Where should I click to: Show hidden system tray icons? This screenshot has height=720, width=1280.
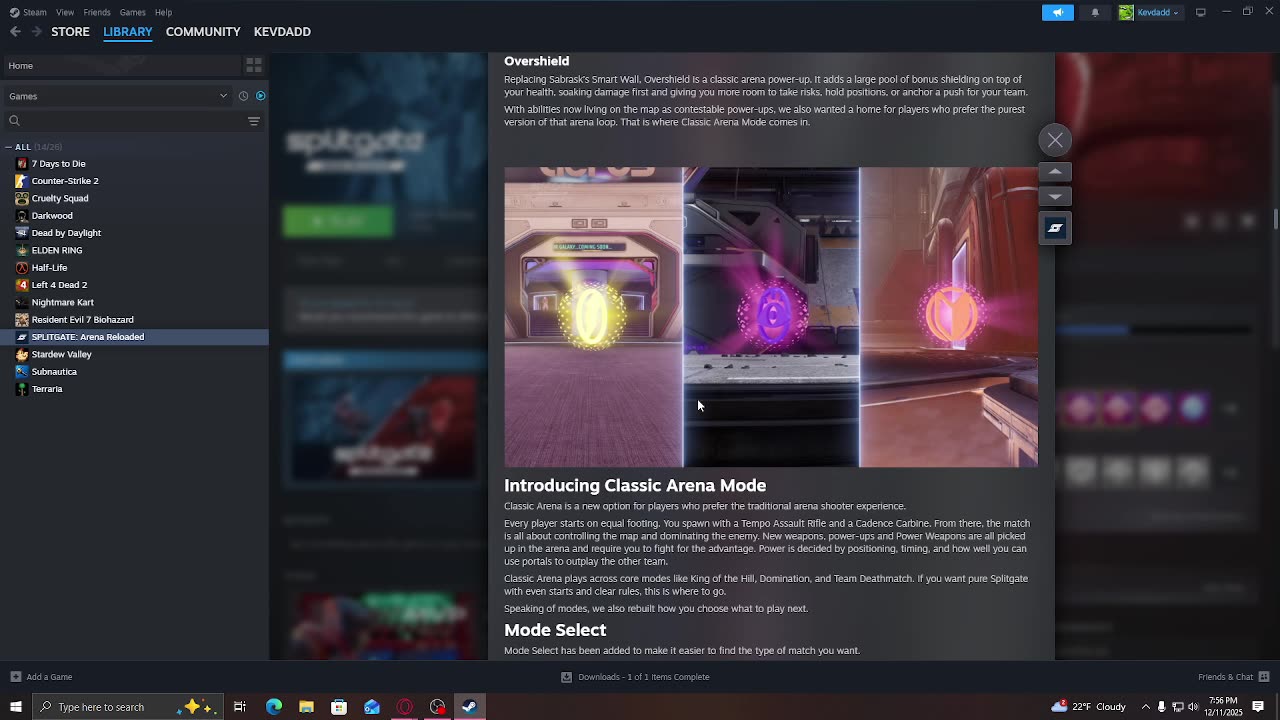pyautogui.click(x=1146, y=707)
